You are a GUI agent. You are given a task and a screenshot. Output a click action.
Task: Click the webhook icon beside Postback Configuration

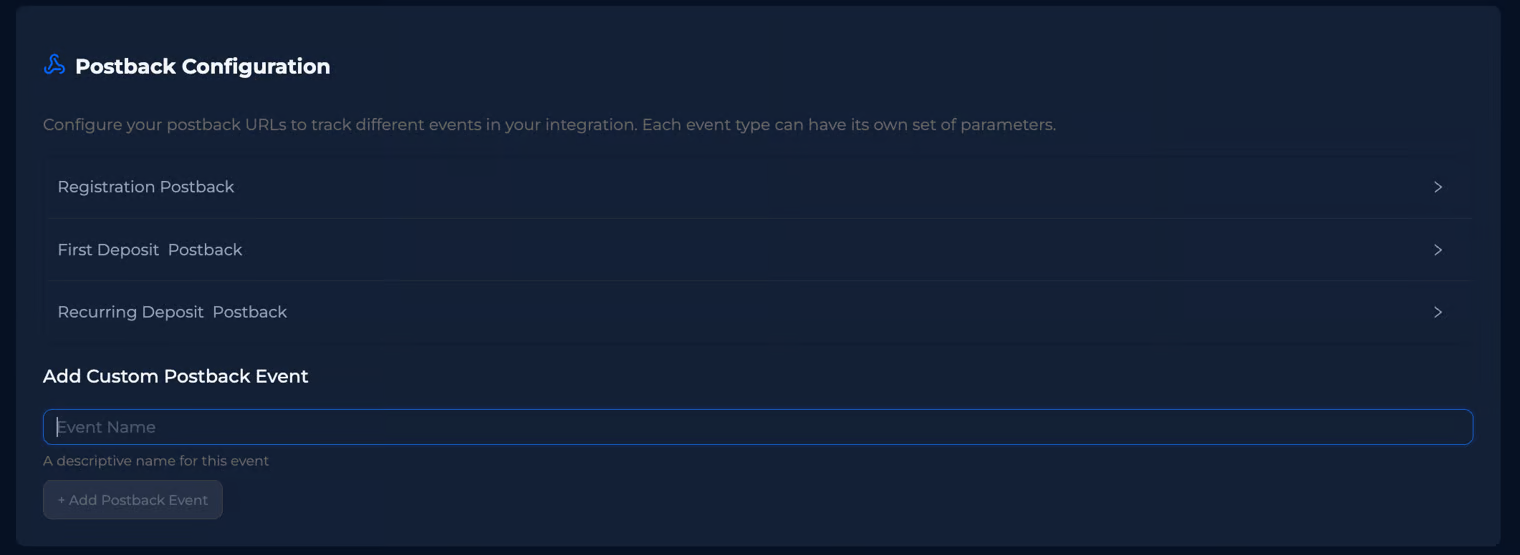coord(54,66)
